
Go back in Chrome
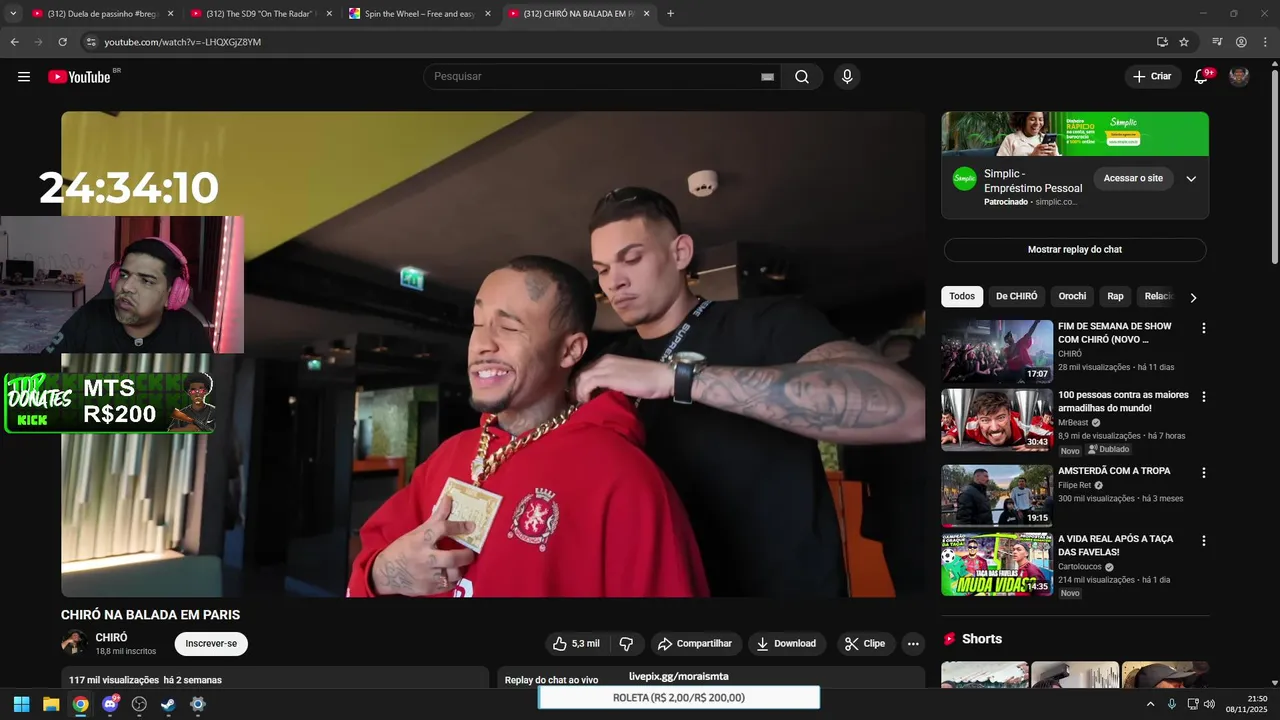pos(15,42)
